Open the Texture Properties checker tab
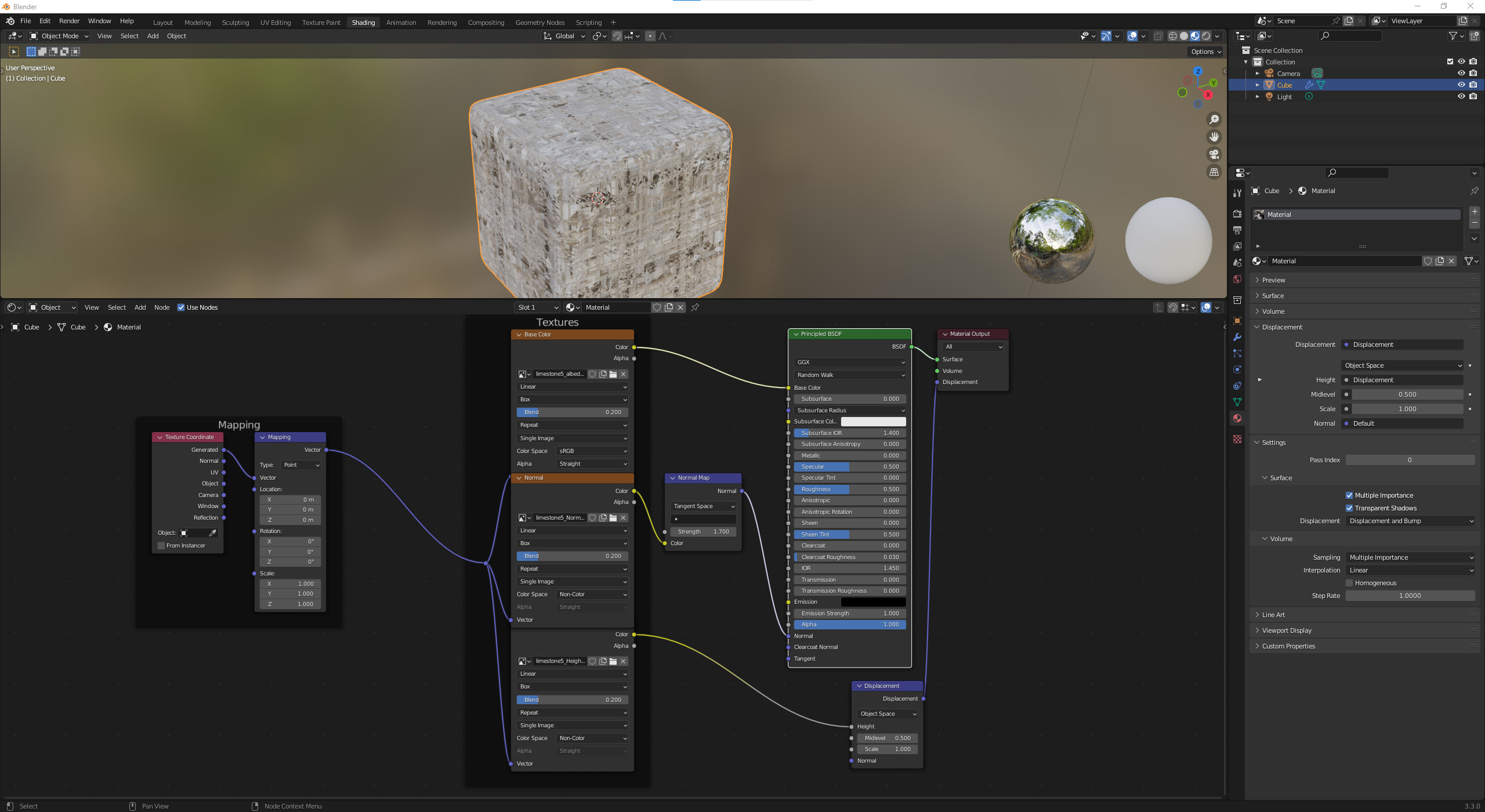1485x812 pixels. 1237,438
